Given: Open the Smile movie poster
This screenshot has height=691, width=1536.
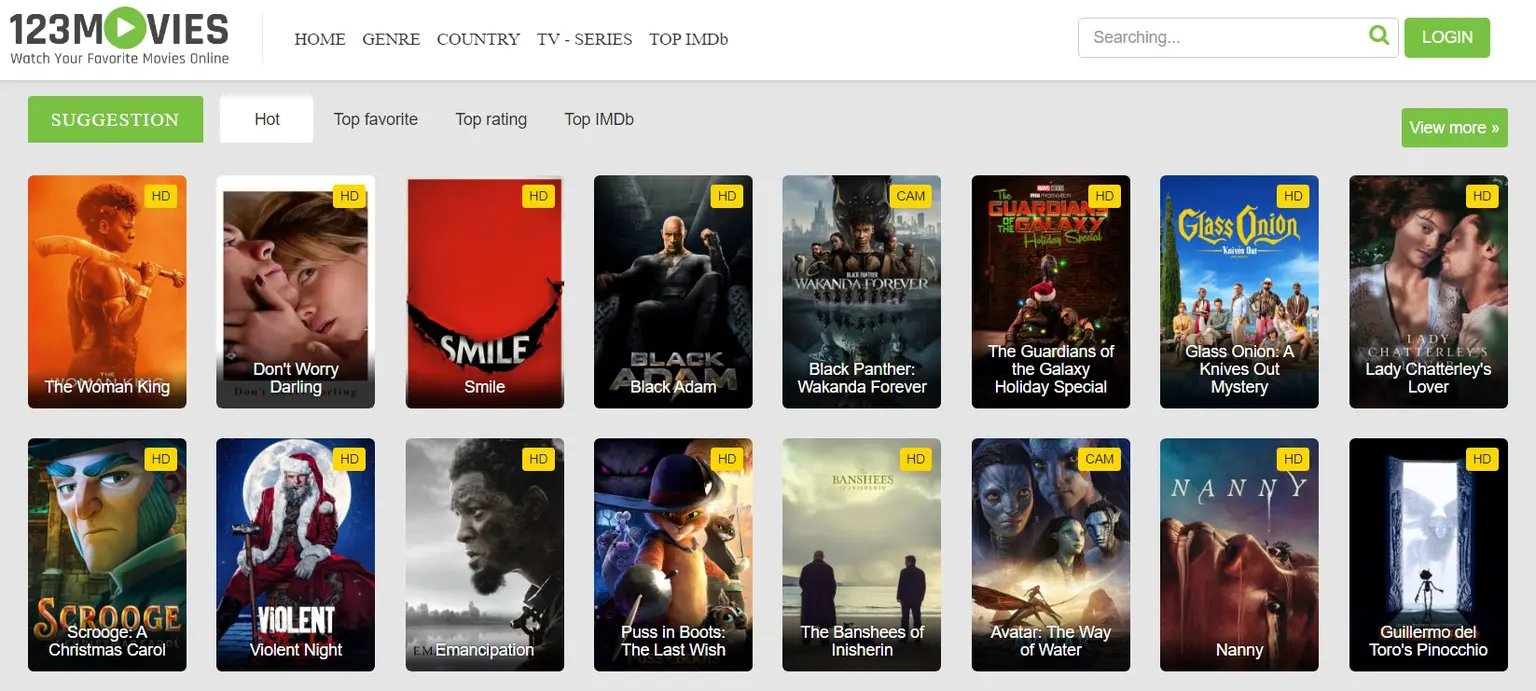Looking at the screenshot, I should [484, 292].
